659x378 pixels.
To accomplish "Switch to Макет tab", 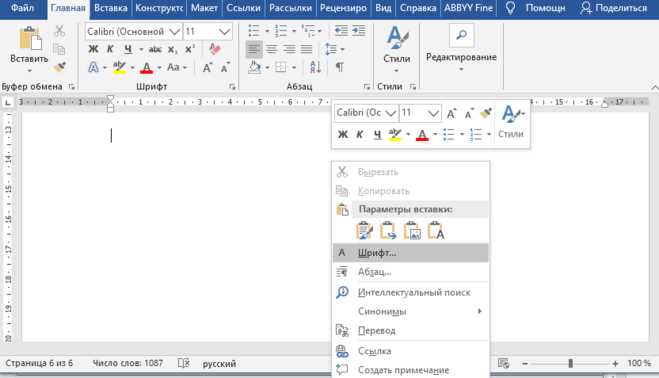I will coord(204,8).
